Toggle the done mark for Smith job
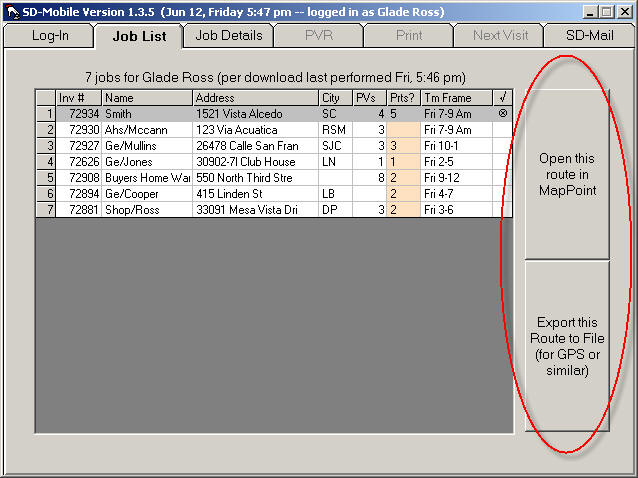The height and width of the screenshot is (478, 638). point(502,114)
